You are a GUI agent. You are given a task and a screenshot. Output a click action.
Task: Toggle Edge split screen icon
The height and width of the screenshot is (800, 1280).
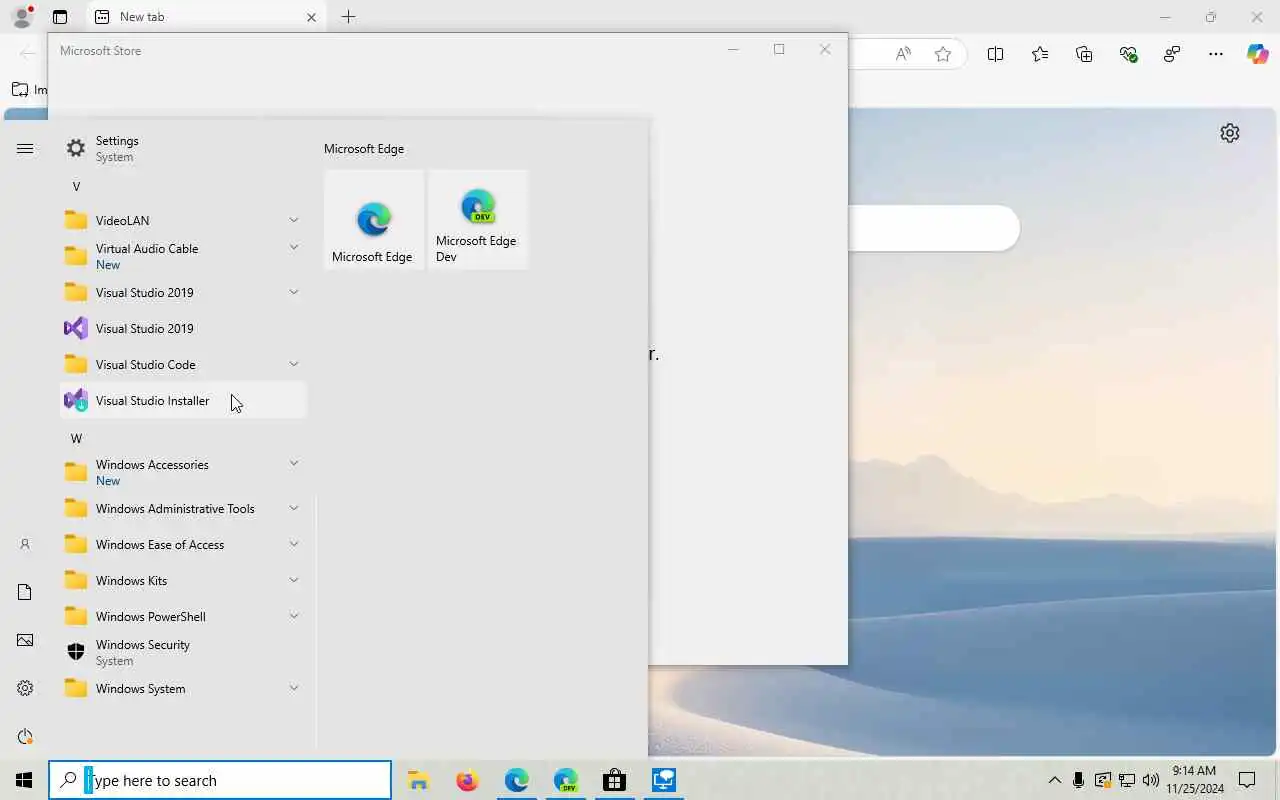pyautogui.click(x=995, y=54)
